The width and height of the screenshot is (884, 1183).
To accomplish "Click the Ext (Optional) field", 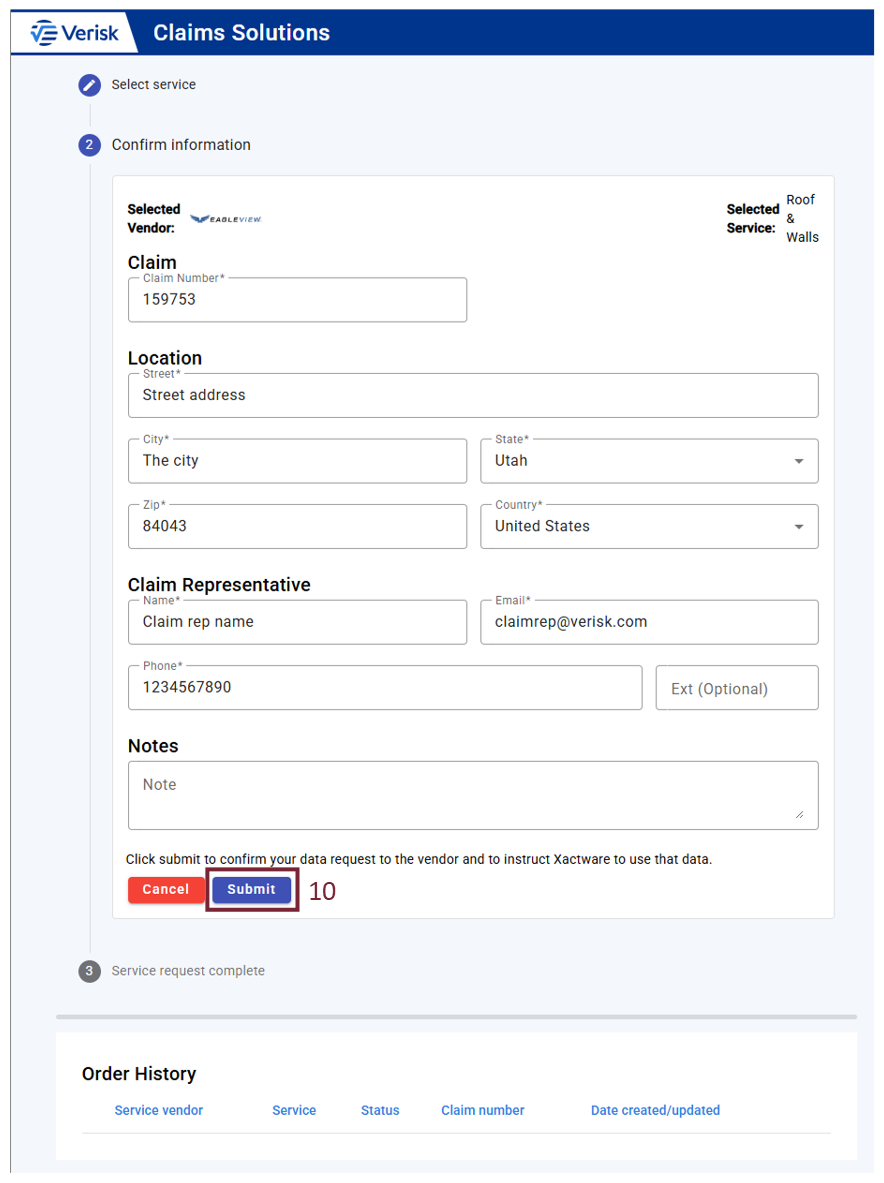I will (736, 688).
